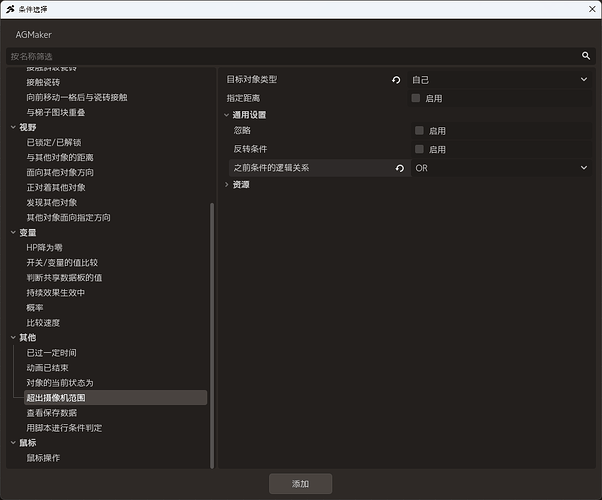Select 发现其他对象 condition

(x=51, y=202)
